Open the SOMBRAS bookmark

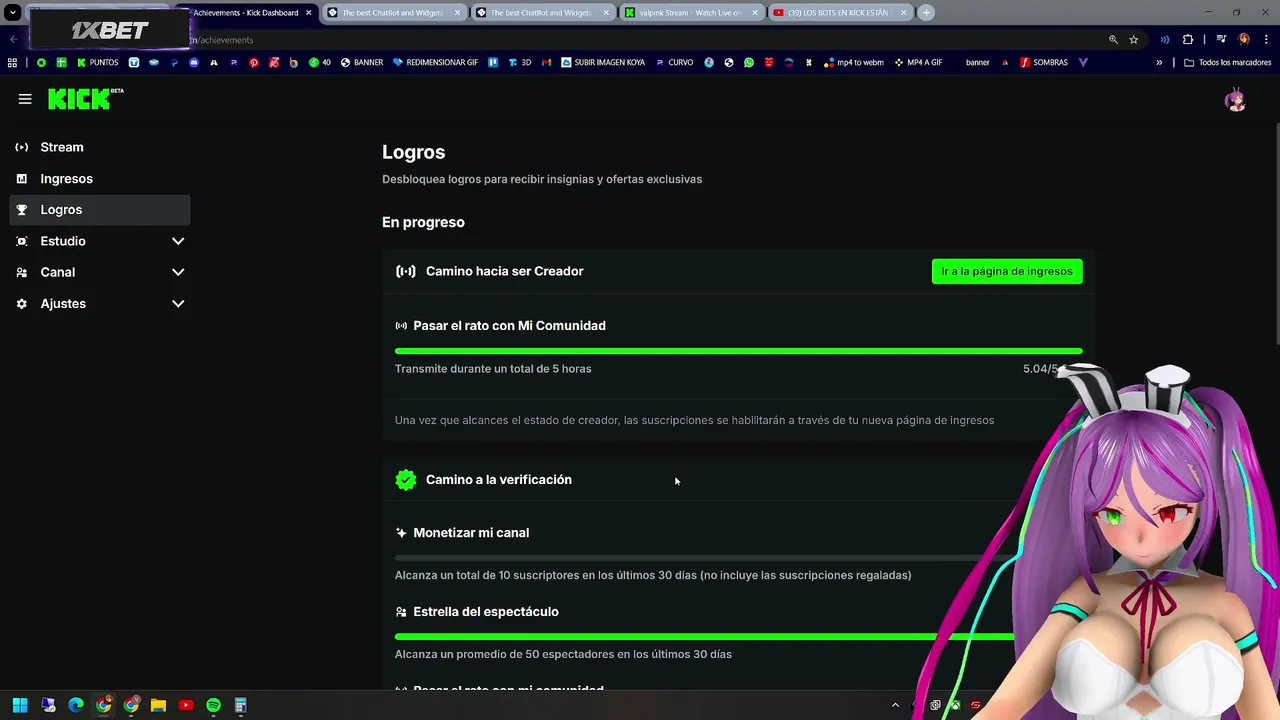pos(1044,62)
